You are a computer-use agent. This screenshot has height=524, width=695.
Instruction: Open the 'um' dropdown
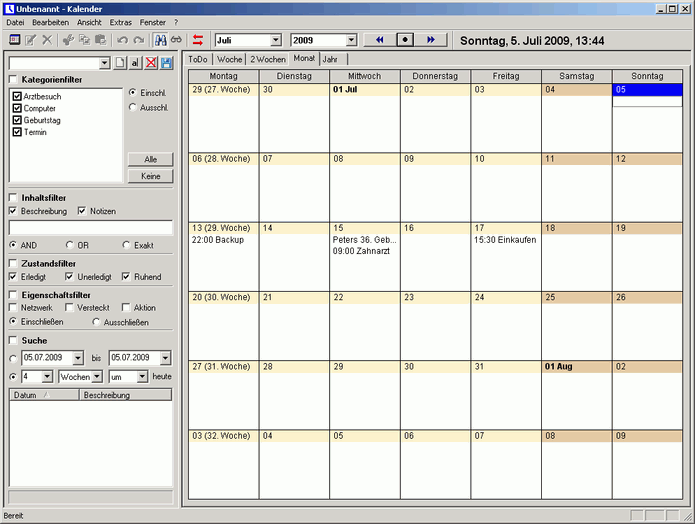pos(142,377)
